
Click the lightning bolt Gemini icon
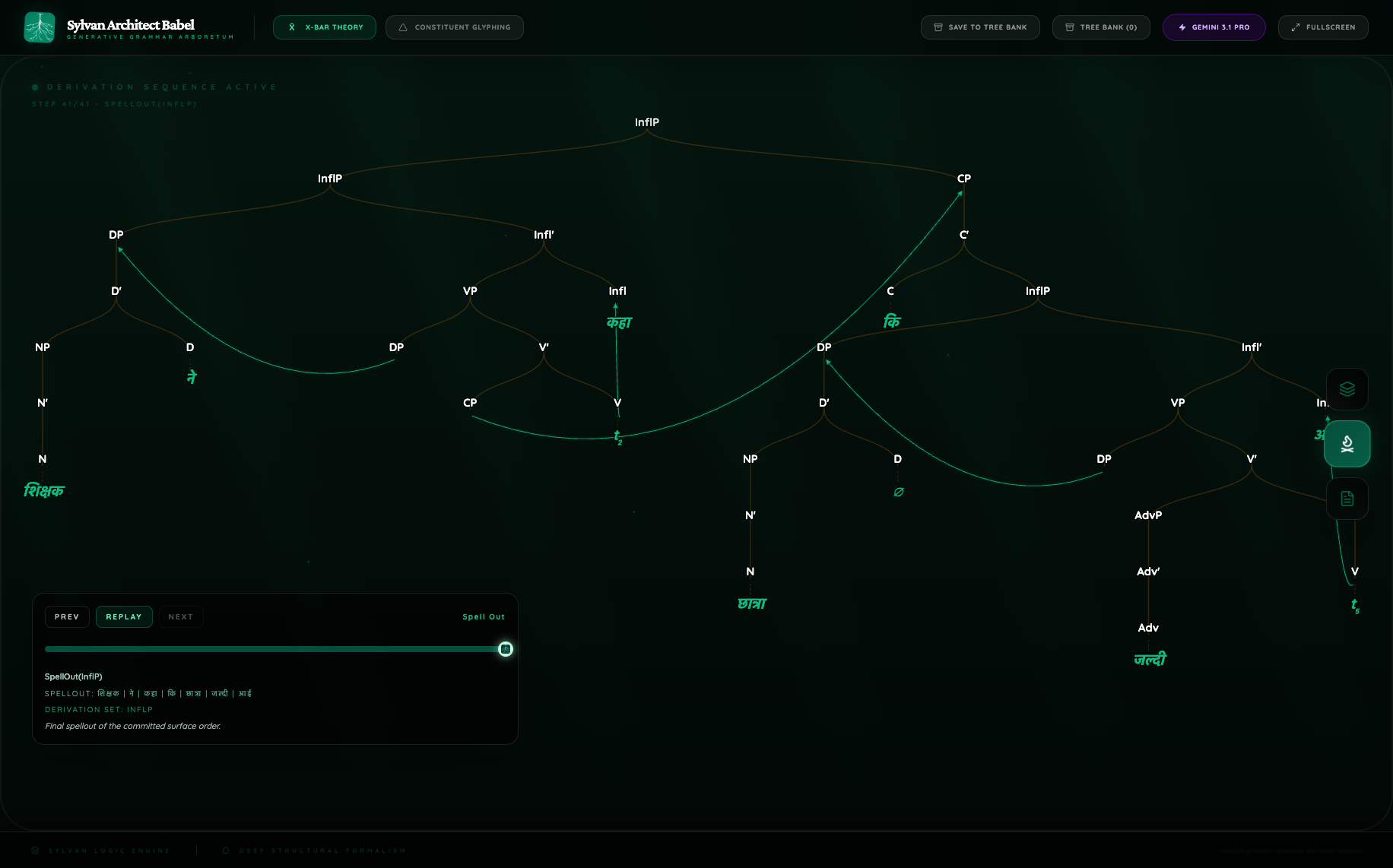point(1182,27)
